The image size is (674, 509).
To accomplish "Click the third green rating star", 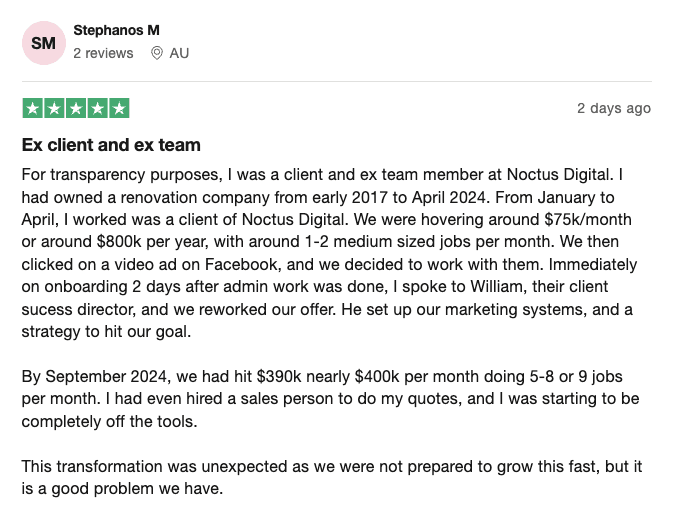I will tap(76, 108).
